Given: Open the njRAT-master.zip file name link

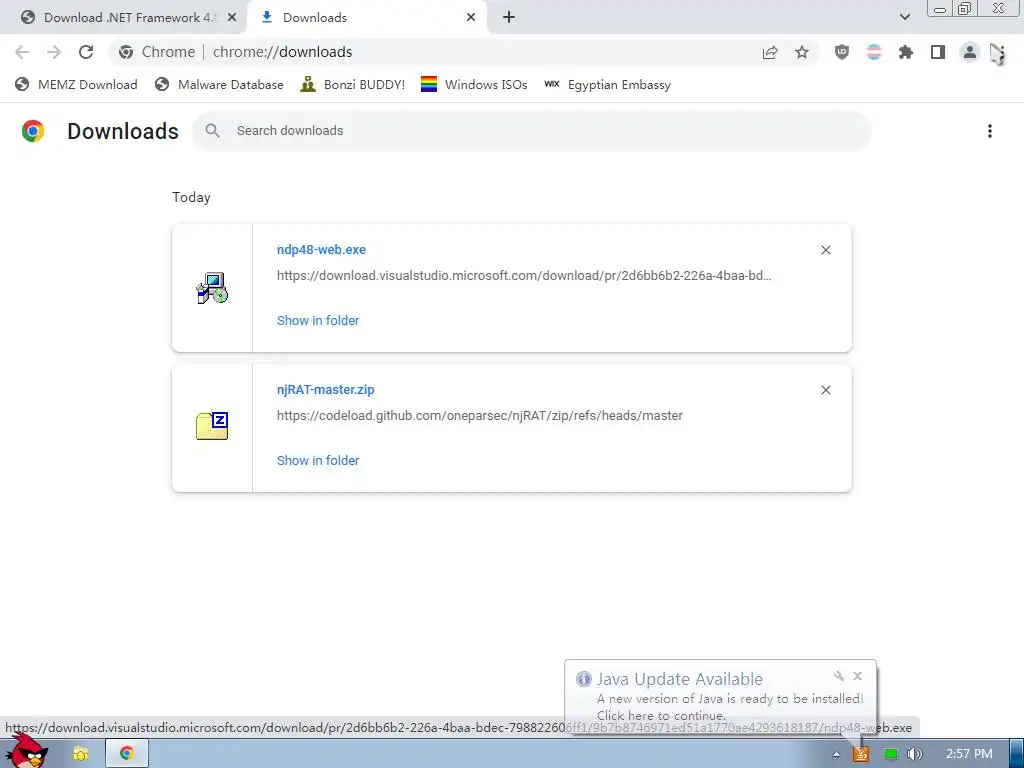Looking at the screenshot, I should (x=326, y=390).
